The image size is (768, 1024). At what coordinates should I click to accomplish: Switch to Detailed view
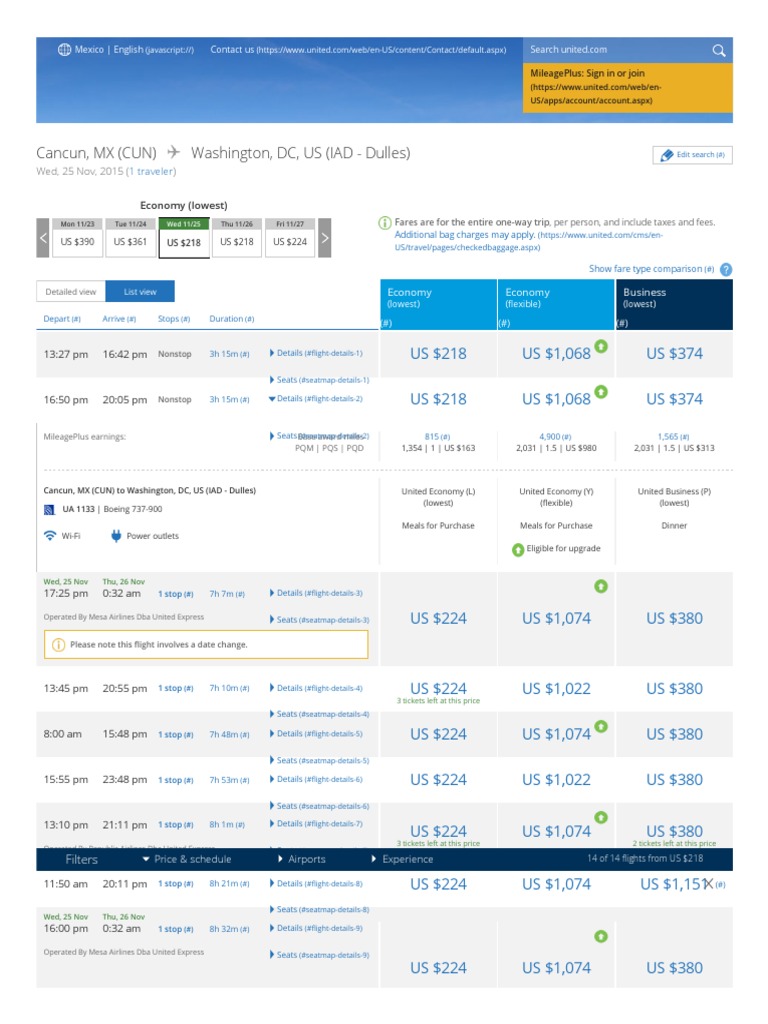click(x=70, y=291)
